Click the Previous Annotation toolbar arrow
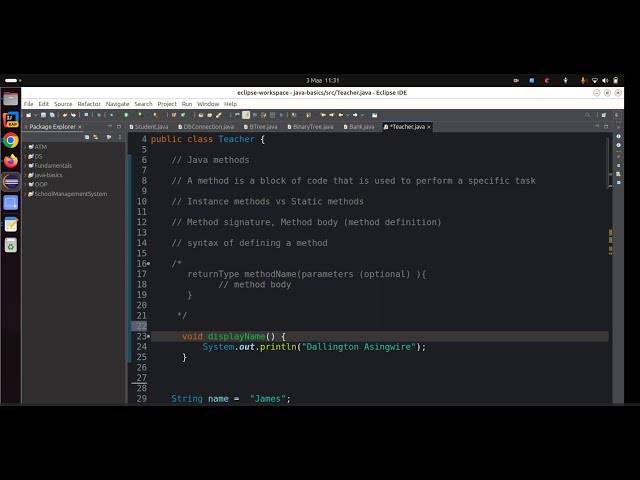640x480 pixels. [x=309, y=115]
